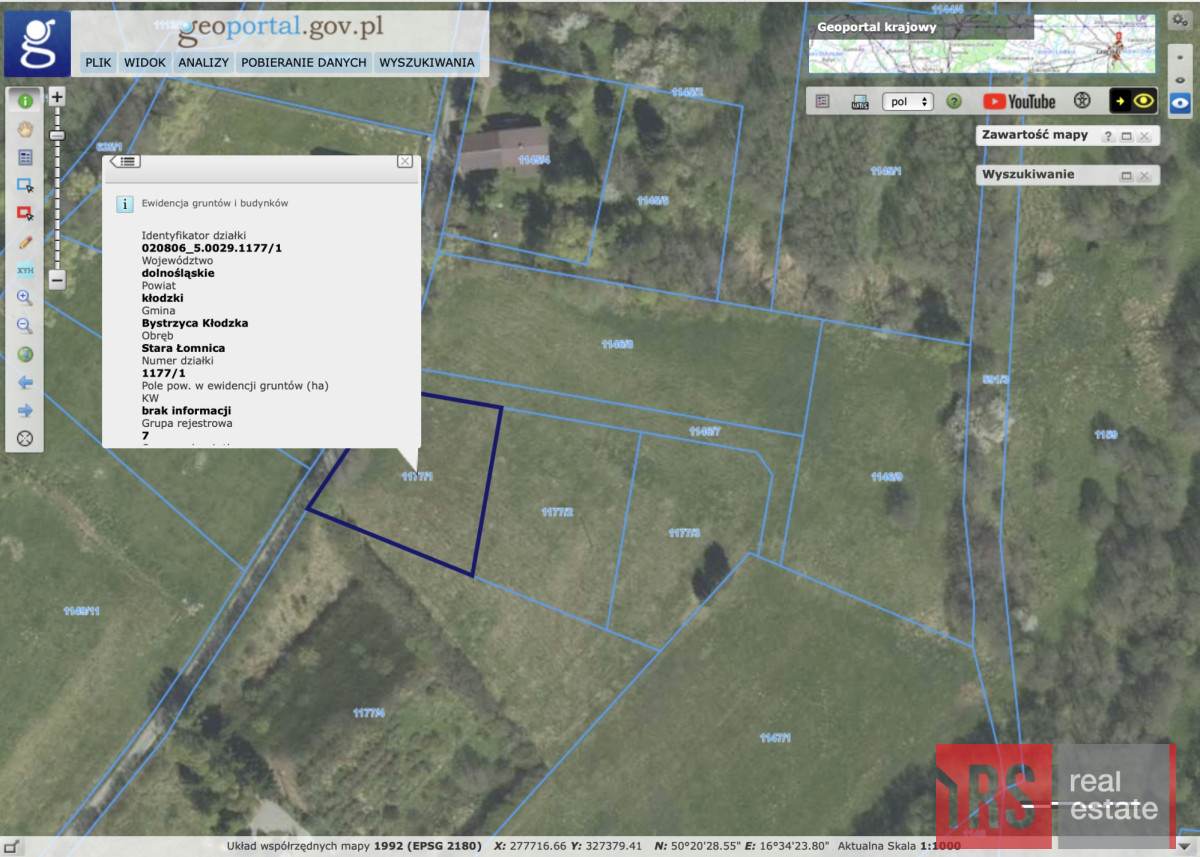Click the plus button on zoom slider
This screenshot has width=1200, height=857.
[x=57, y=97]
